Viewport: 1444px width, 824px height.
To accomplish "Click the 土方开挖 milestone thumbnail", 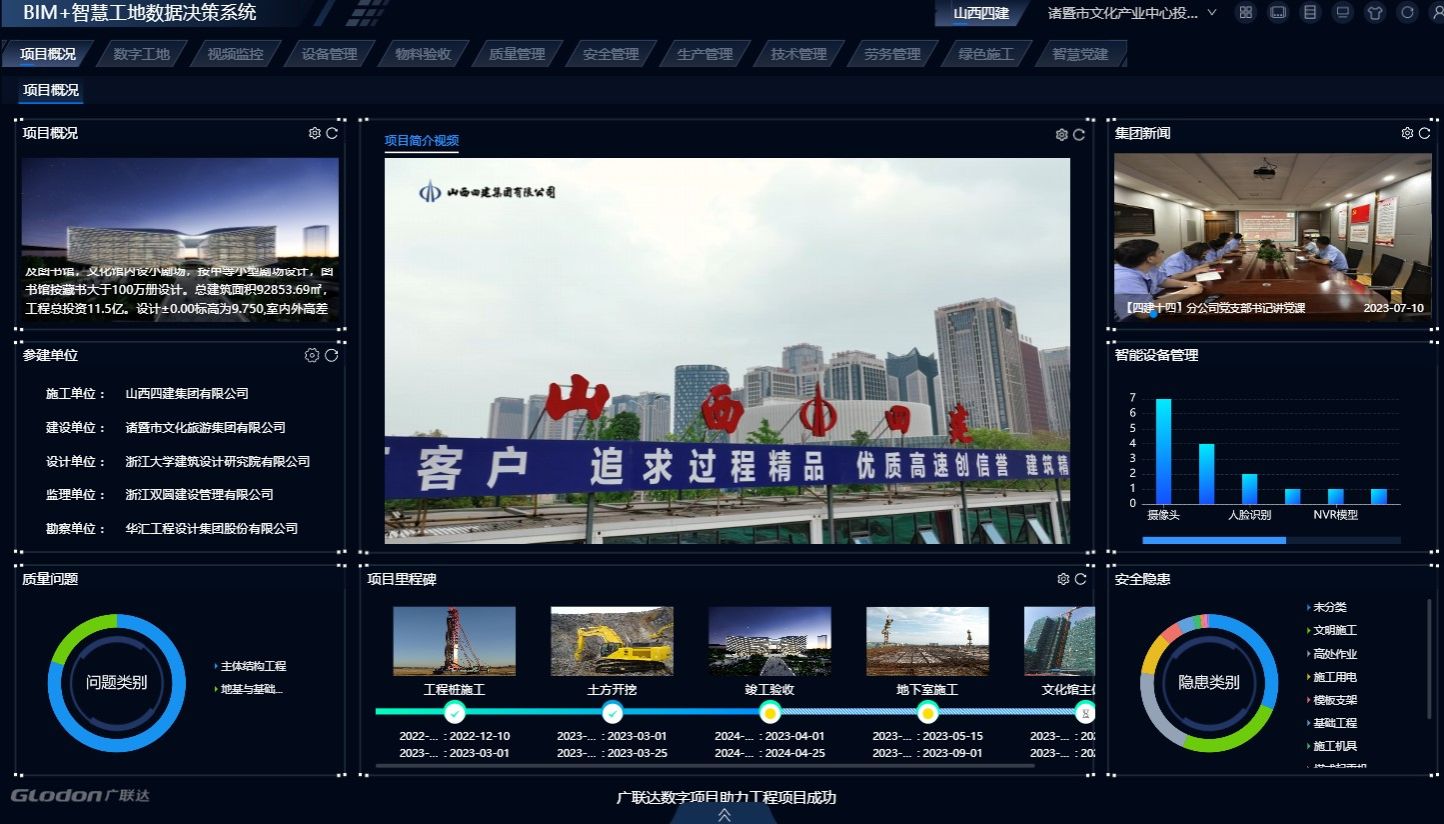I will (x=611, y=641).
